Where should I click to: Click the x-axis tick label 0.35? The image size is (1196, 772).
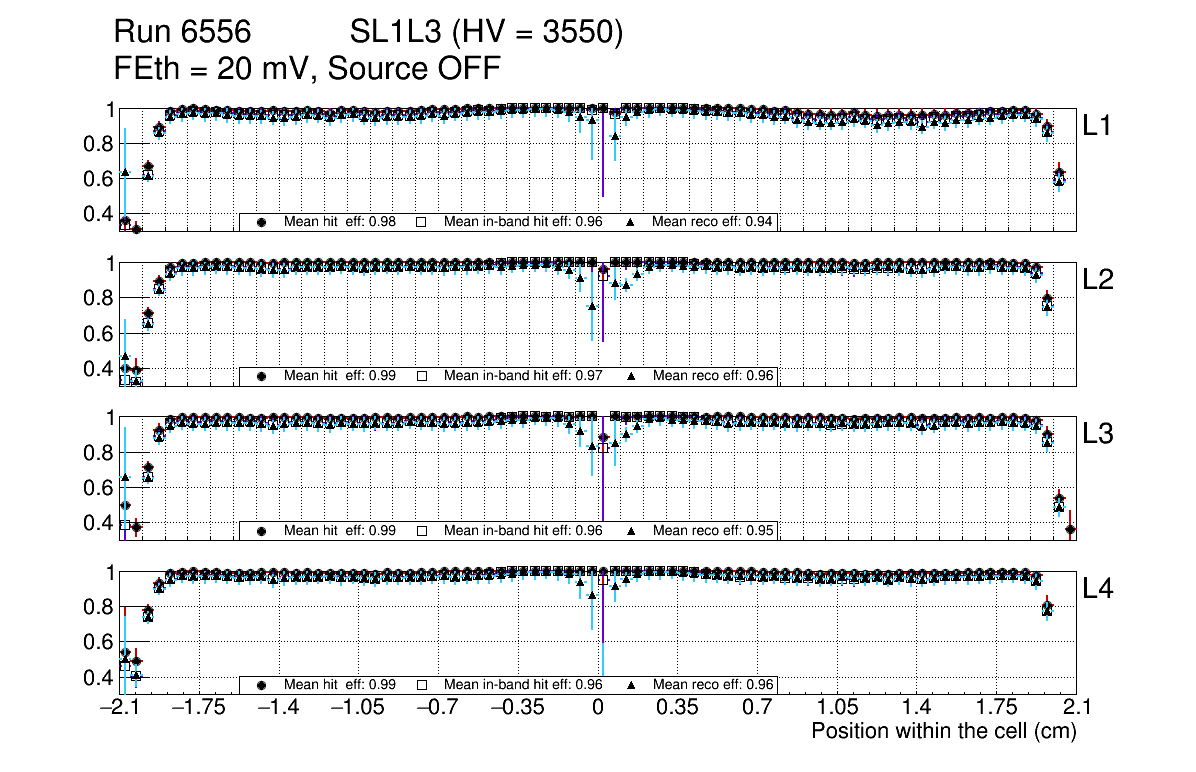point(677,708)
